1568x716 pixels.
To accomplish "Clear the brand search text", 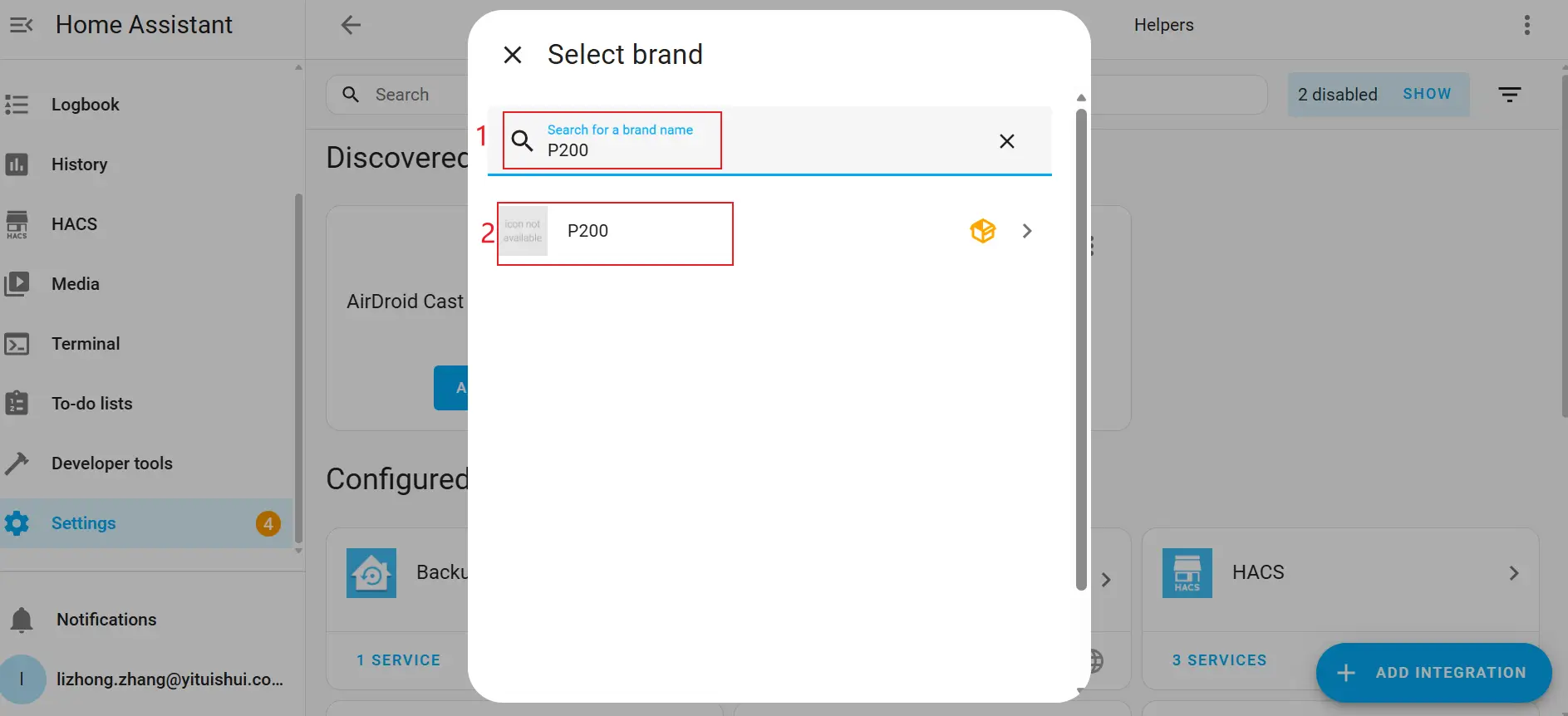I will point(1006,141).
